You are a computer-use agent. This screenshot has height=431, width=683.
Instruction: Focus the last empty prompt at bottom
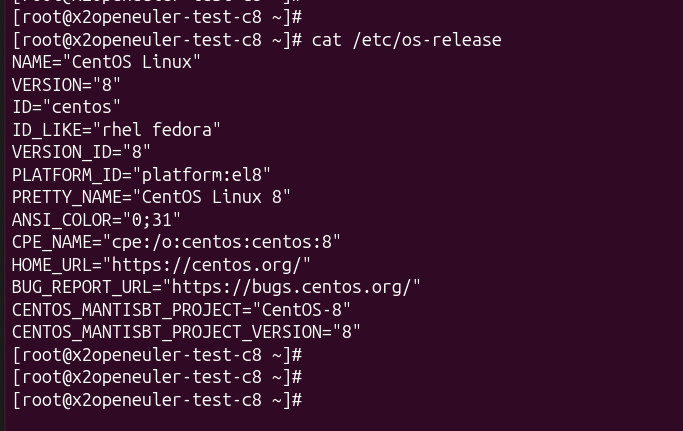[x=156, y=400]
